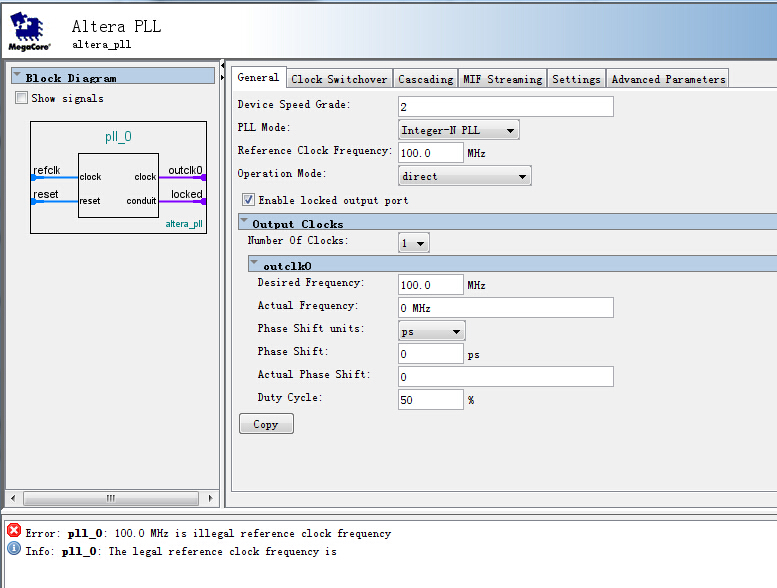Collapse the outclk0 section
Viewport: 777px width, 588px height.
254,263
